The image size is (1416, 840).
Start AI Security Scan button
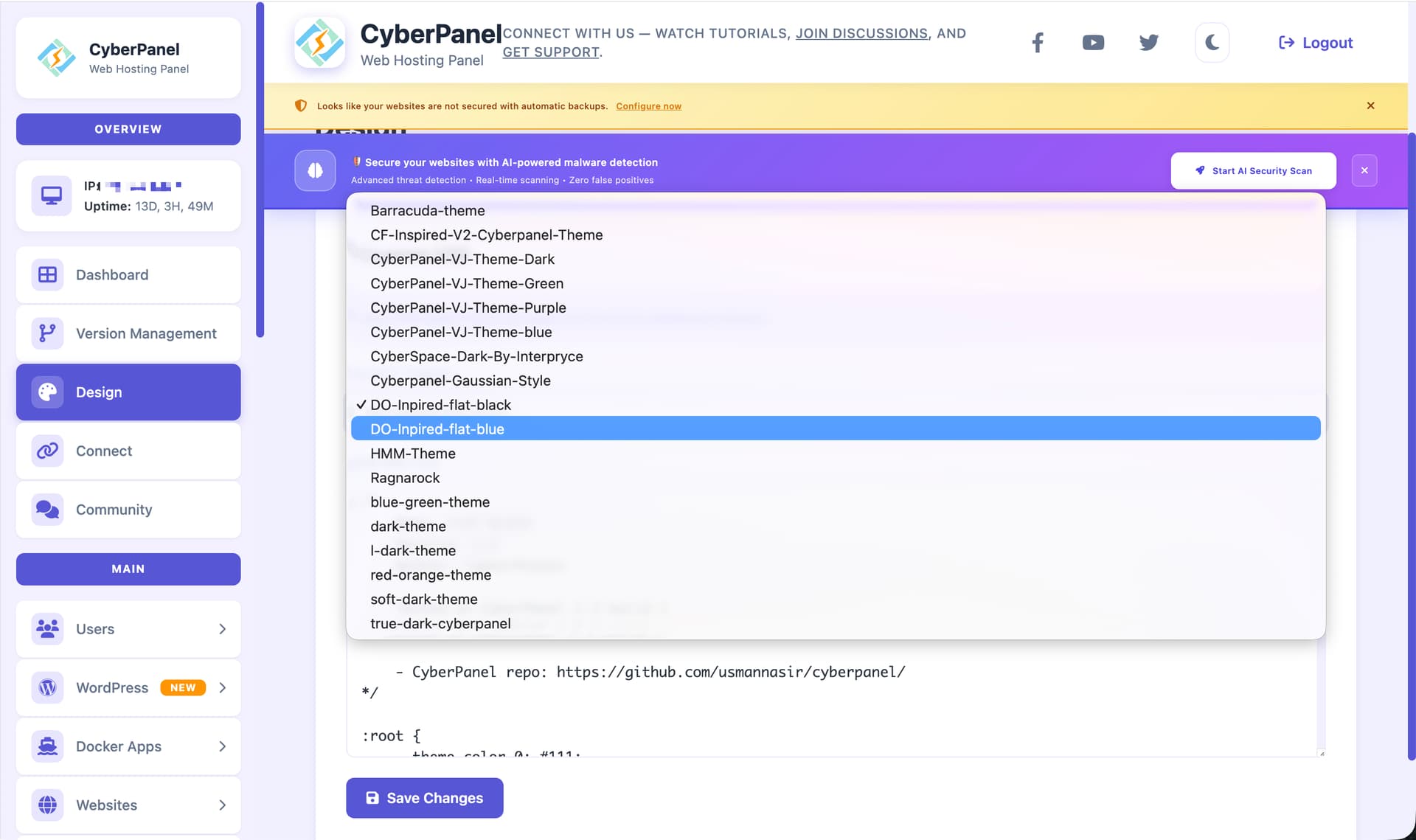(1253, 170)
